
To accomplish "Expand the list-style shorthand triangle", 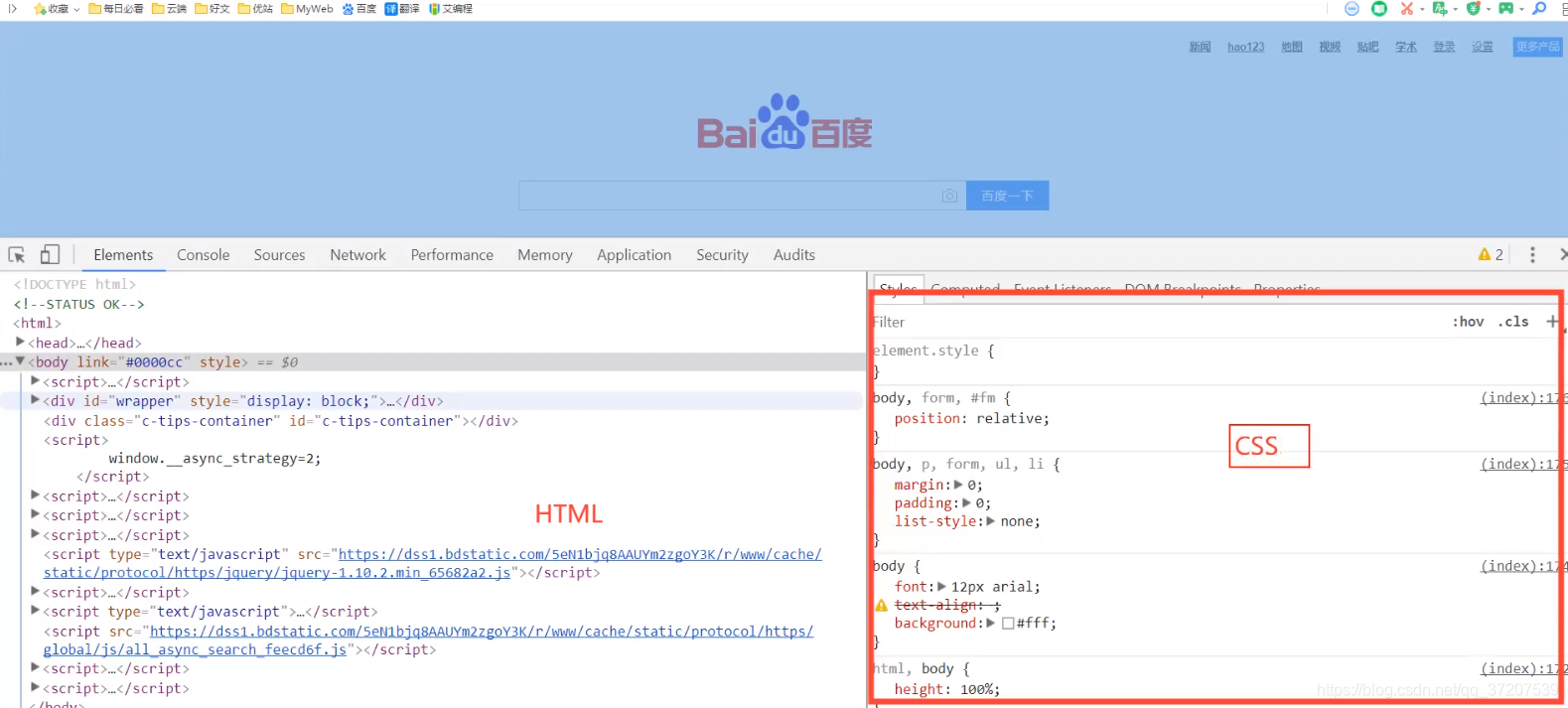I will click(x=991, y=520).
